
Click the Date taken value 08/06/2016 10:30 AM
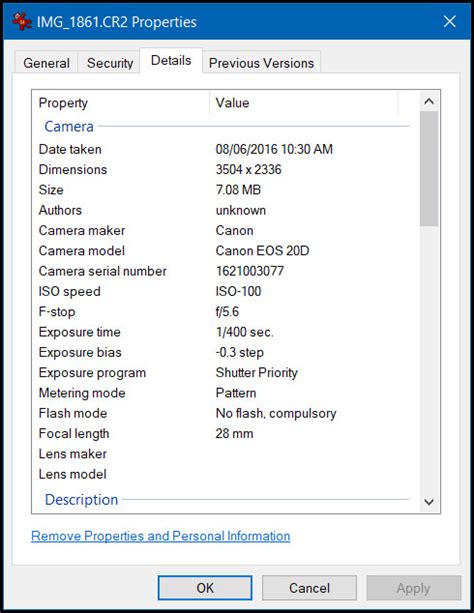274,149
